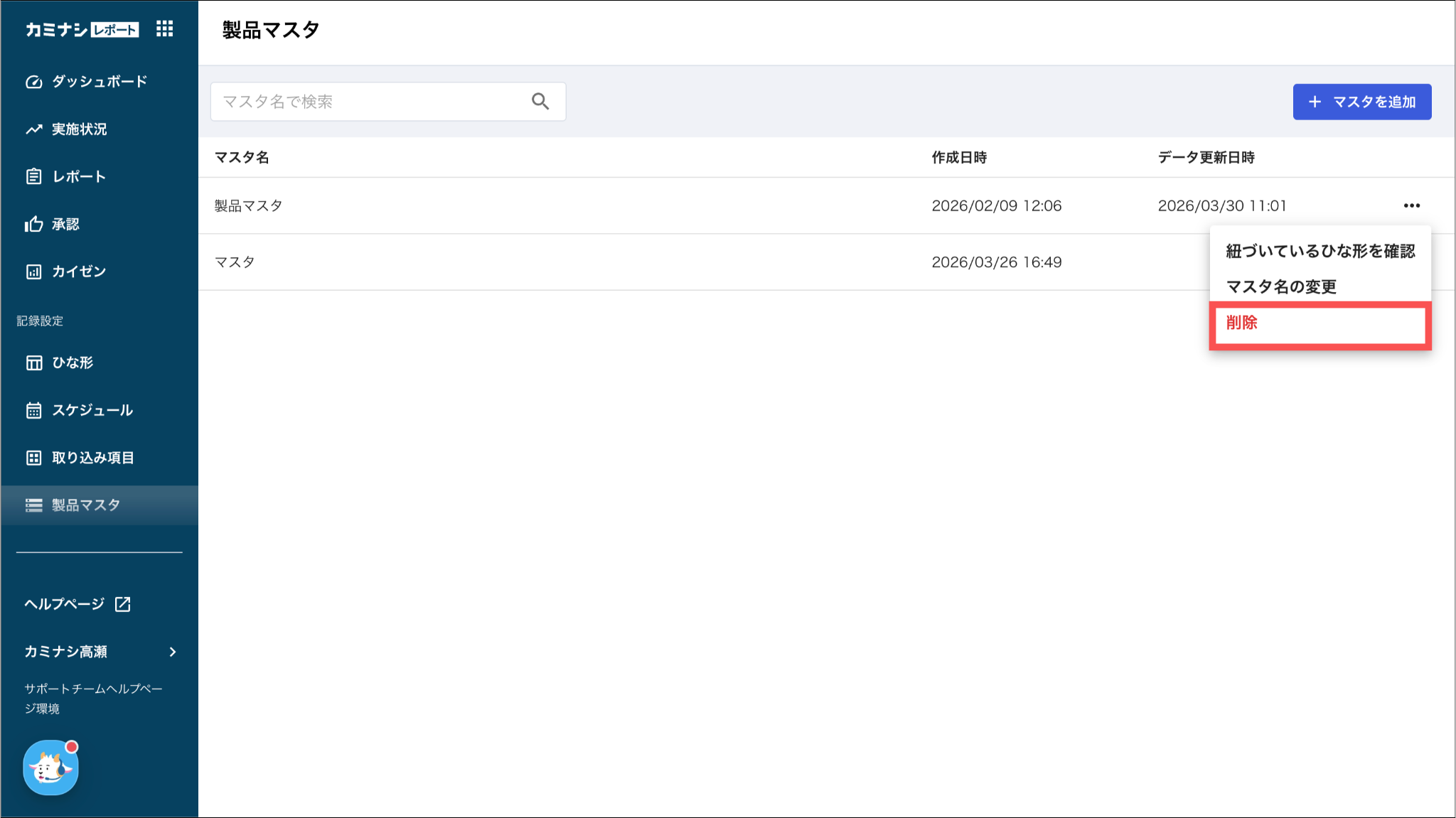Click the スケジュール calendar icon
Screen dimensions: 1456x818
(33, 410)
